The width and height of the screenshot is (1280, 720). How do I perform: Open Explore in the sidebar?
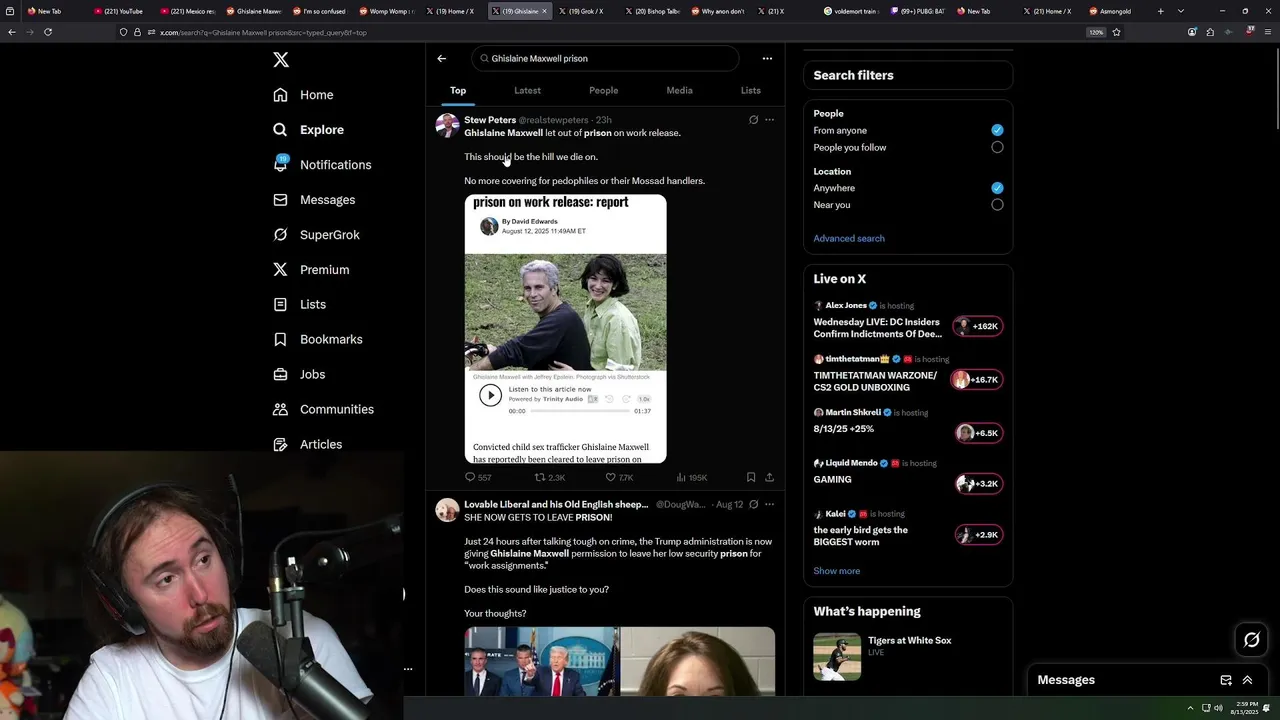tap(308, 130)
